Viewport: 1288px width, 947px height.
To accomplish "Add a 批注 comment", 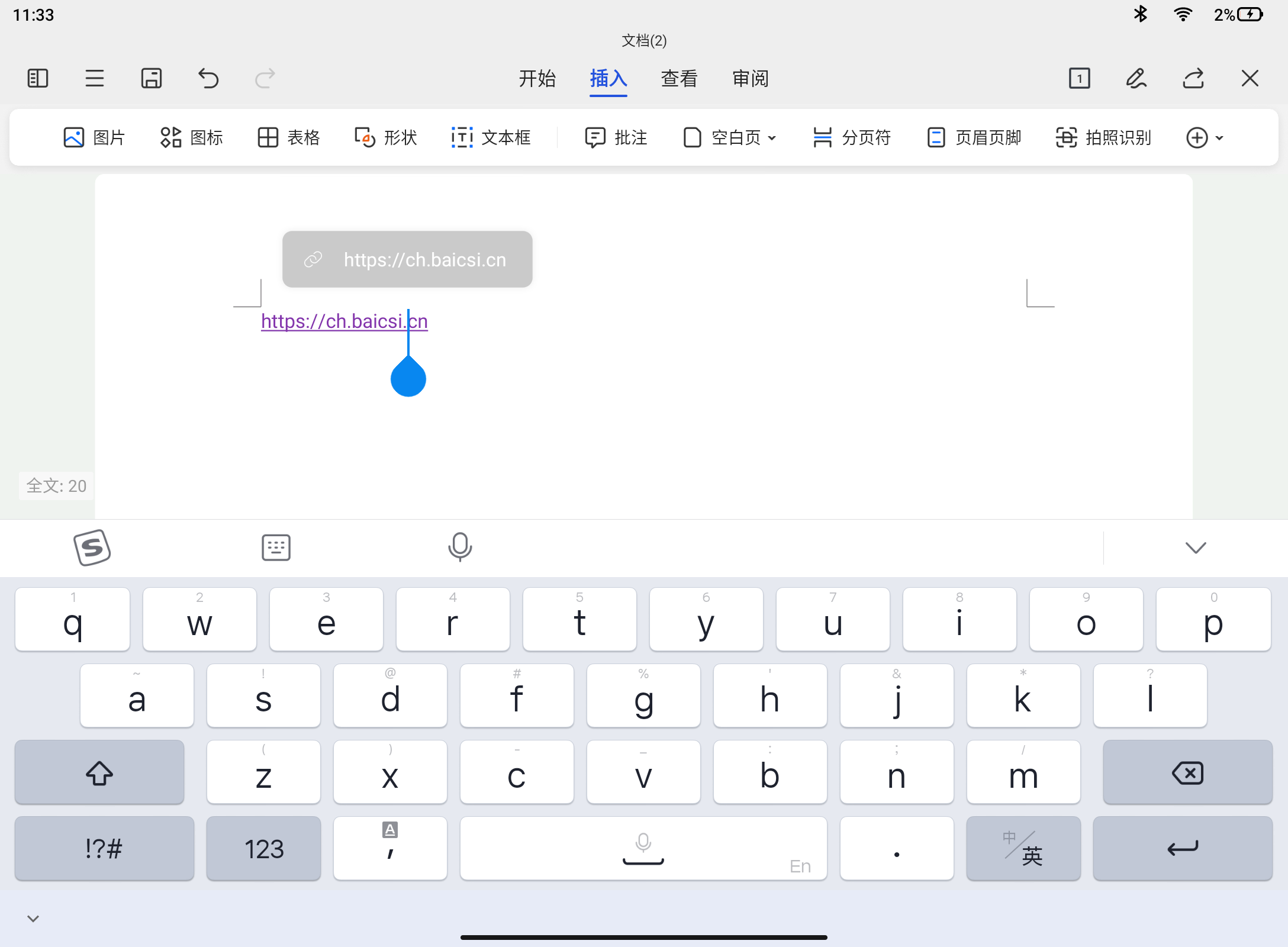I will point(616,137).
